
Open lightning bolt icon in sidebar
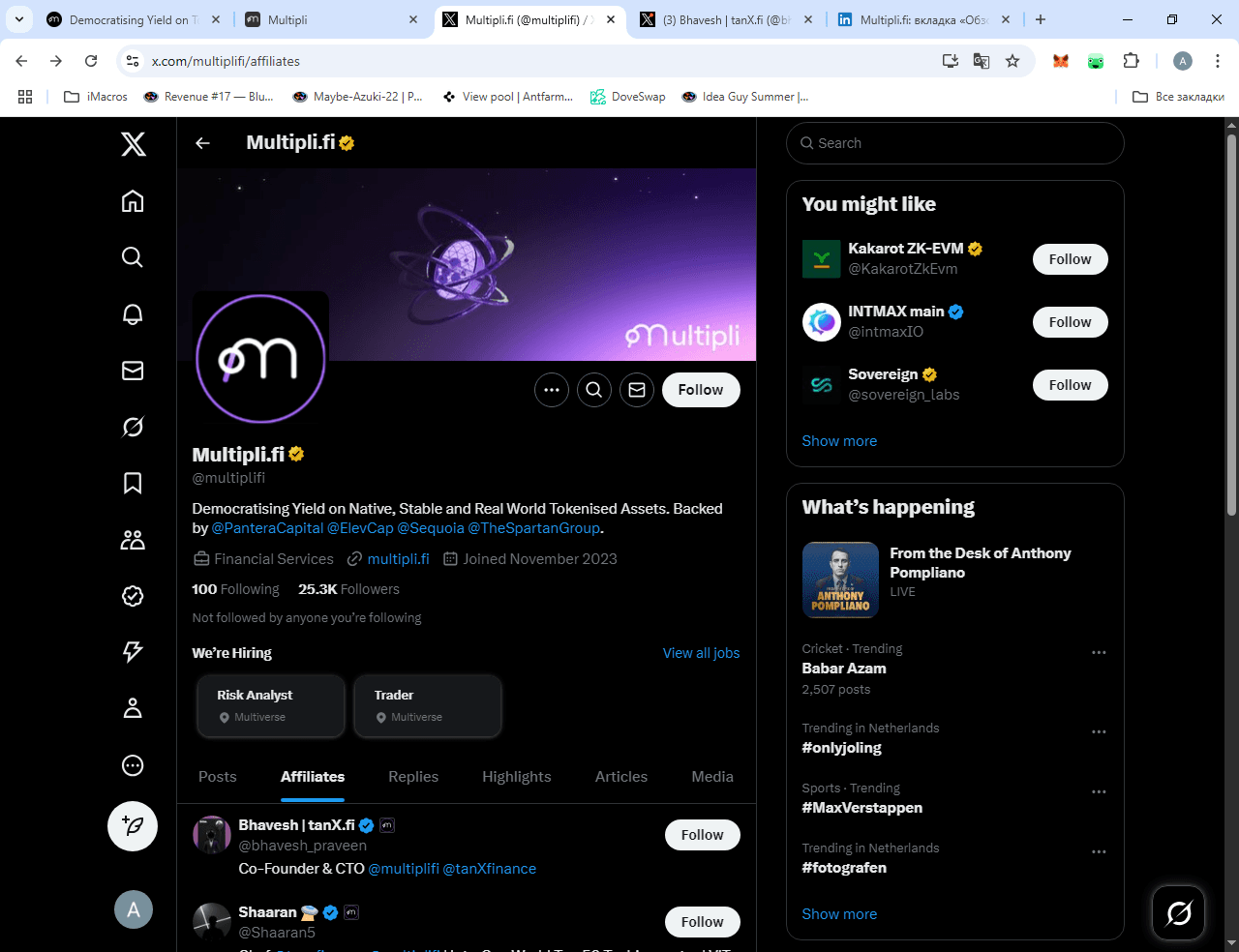[x=133, y=652]
